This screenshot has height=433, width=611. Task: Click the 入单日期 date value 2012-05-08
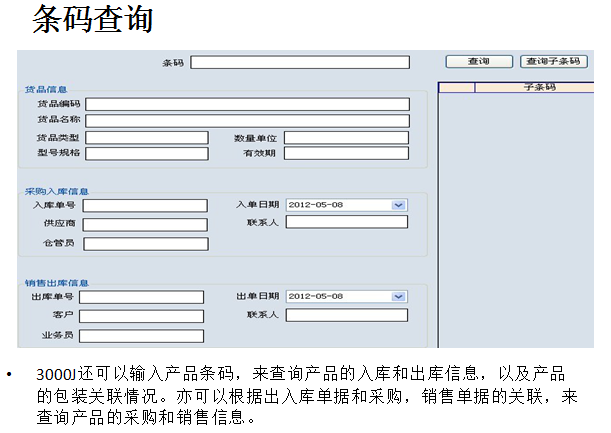(316, 205)
